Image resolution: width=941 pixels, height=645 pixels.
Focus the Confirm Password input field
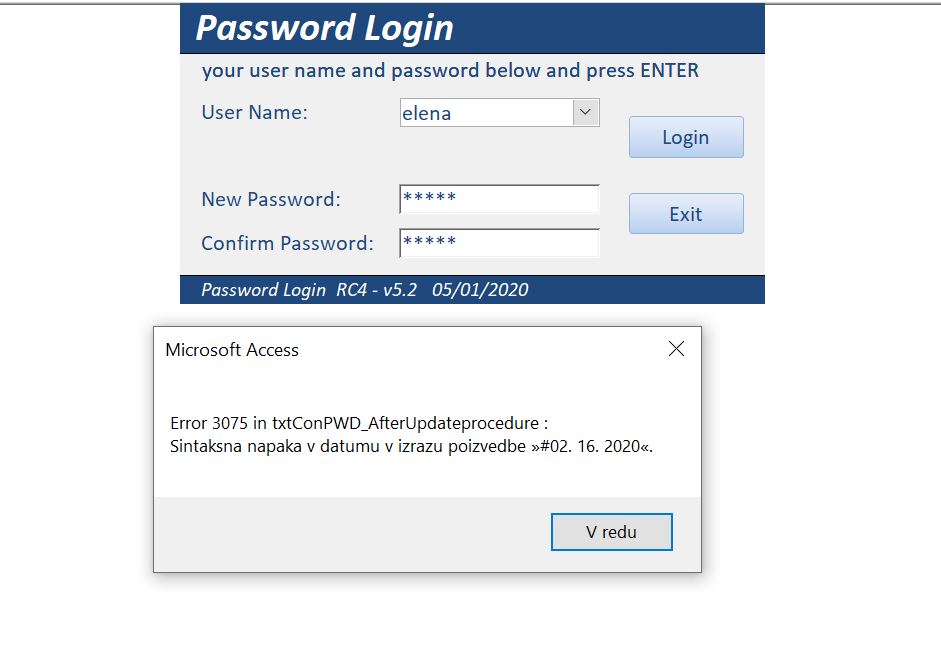(499, 243)
